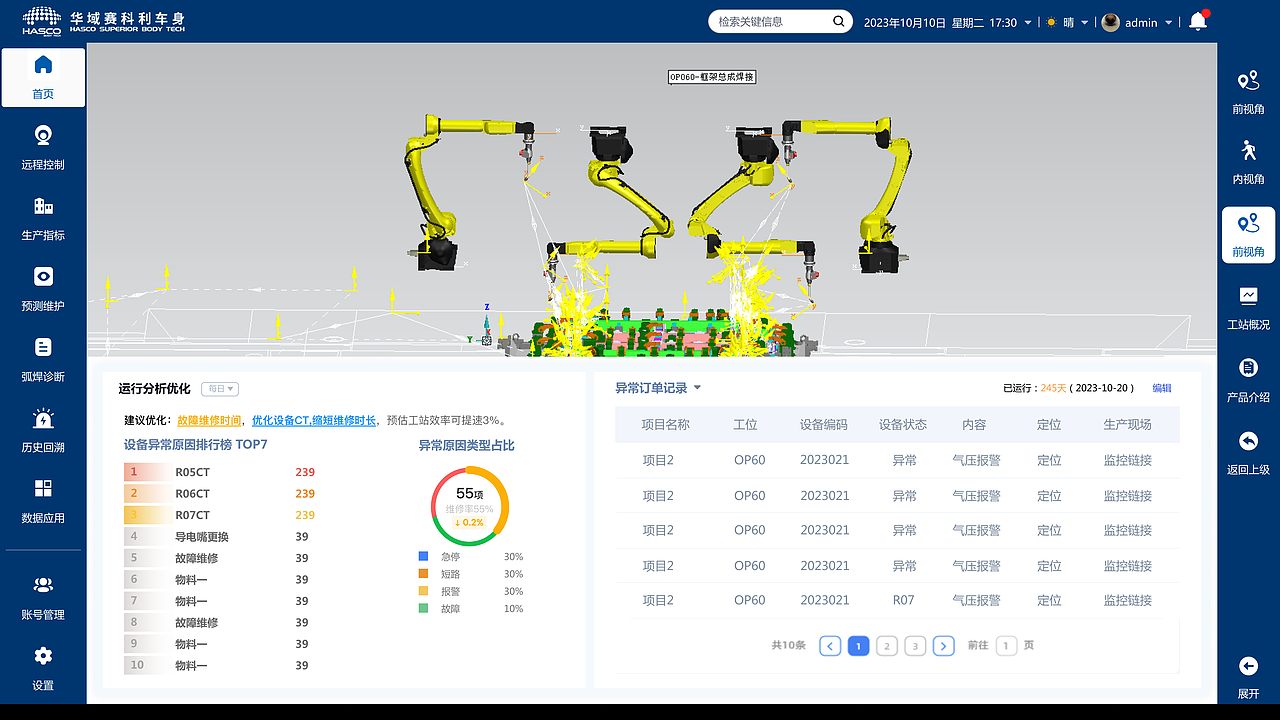1280x720 pixels.
Task: Select pagination page 2
Action: point(887,646)
